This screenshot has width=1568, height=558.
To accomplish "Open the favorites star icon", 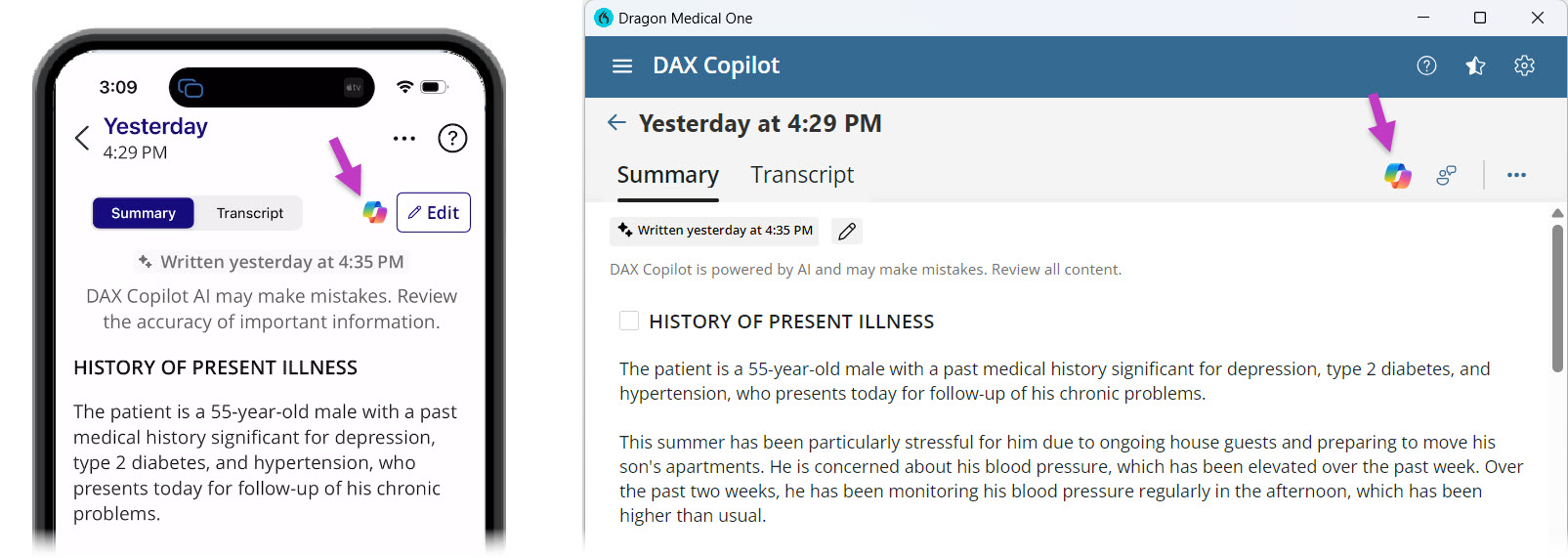I will point(1475,65).
